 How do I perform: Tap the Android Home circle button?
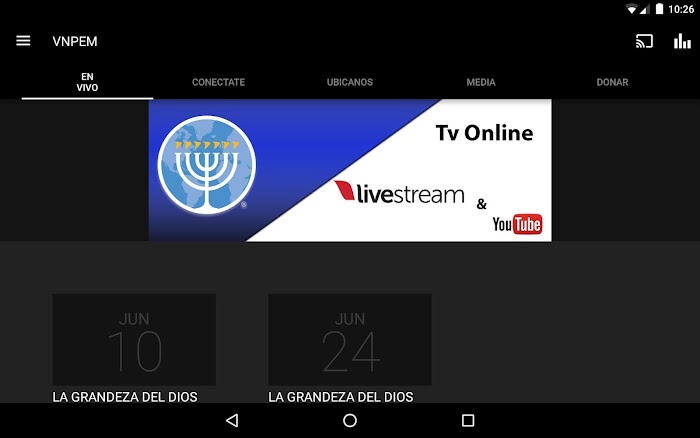350,420
